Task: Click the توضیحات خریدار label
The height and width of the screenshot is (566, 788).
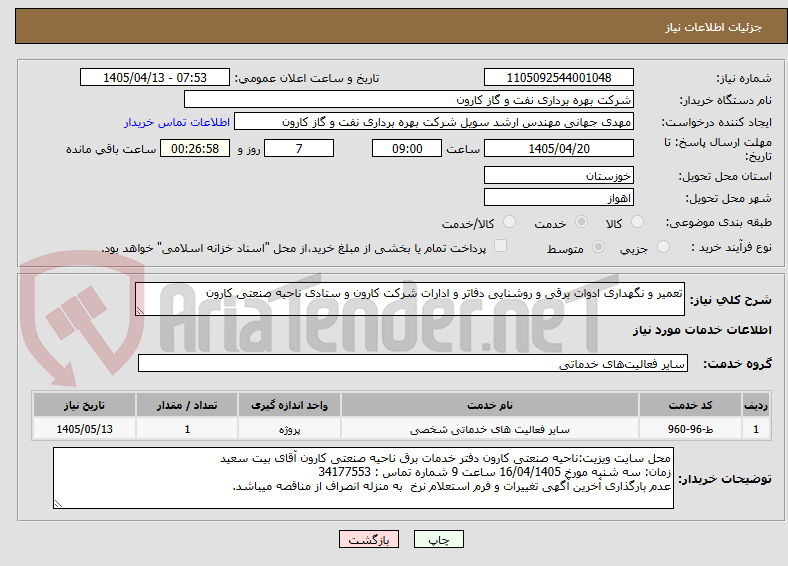Action: (x=725, y=479)
